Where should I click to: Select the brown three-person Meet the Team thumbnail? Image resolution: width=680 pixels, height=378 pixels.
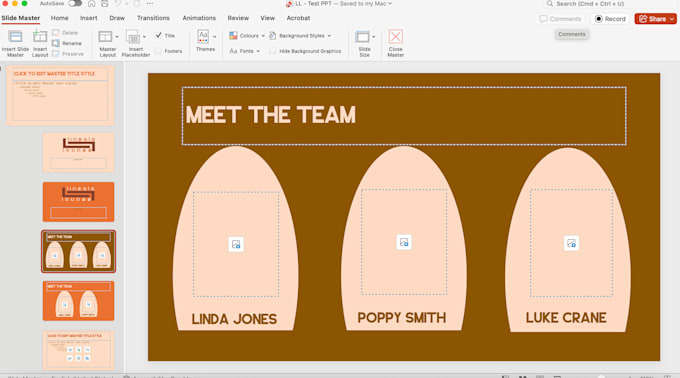pos(78,251)
